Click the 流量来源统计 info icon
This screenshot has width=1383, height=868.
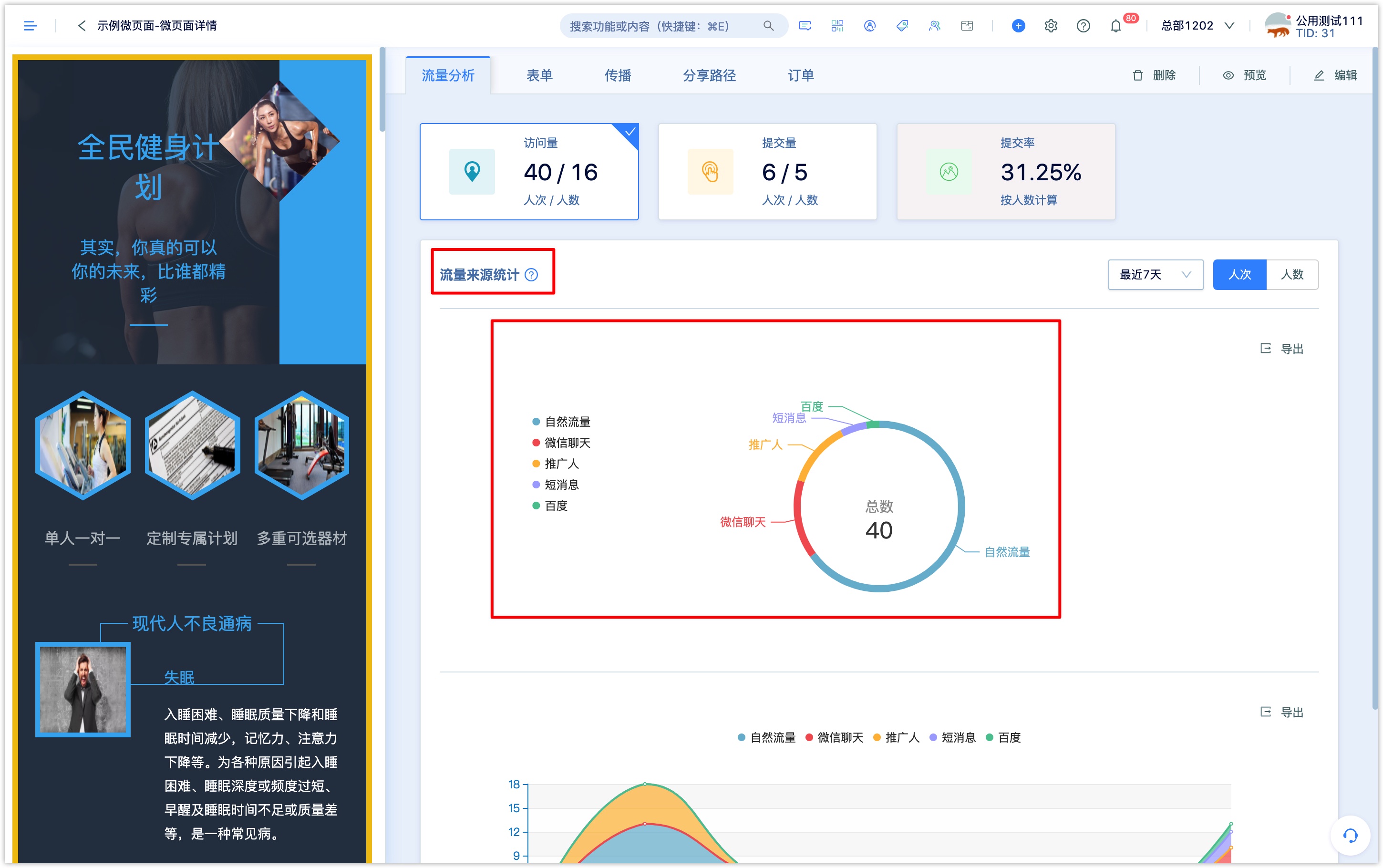[x=535, y=275]
